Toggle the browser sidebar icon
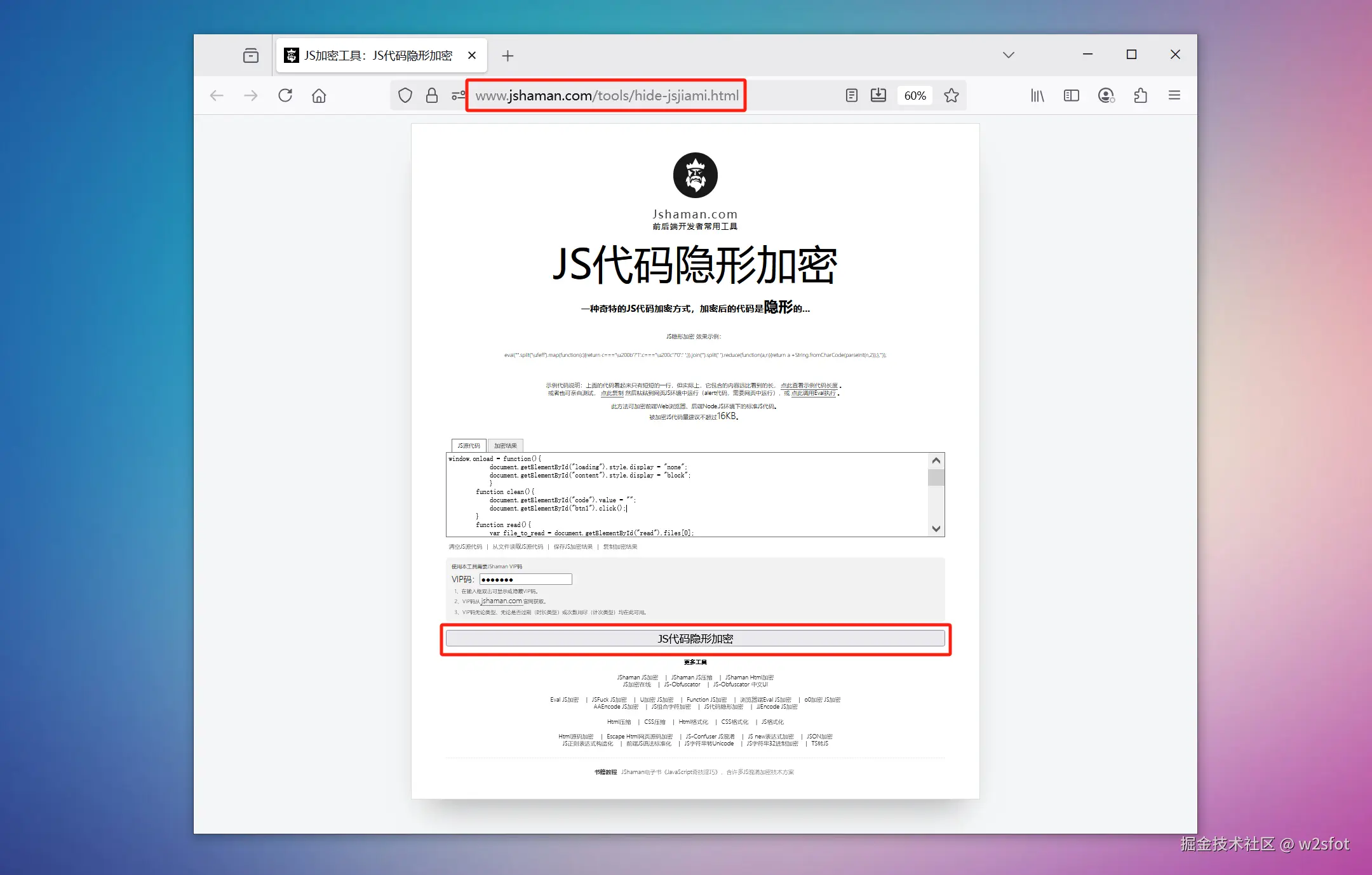The width and height of the screenshot is (1372, 875). pos(1072,95)
